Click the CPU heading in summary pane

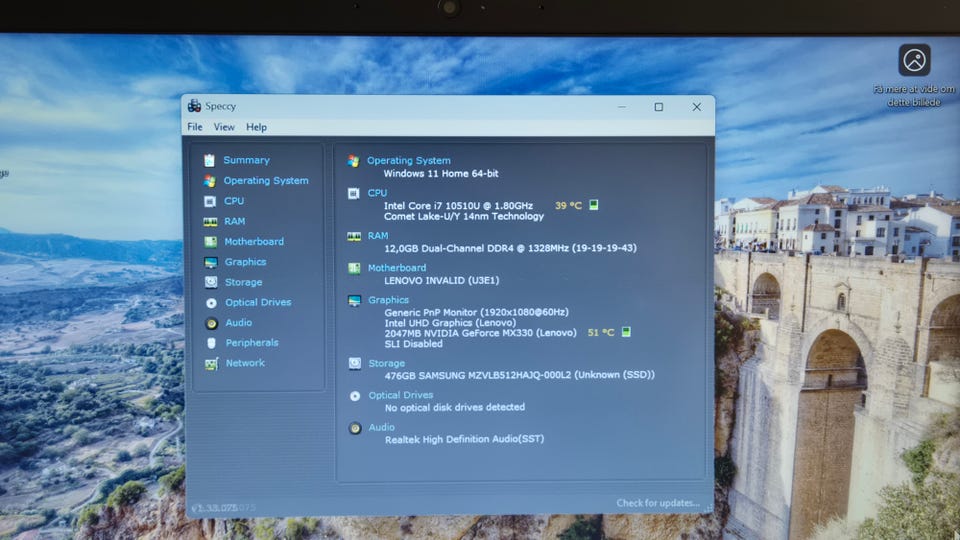coord(377,193)
